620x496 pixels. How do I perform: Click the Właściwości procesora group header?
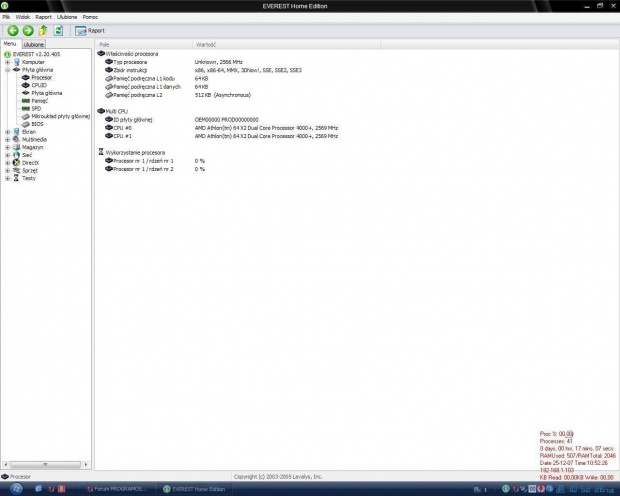(128, 54)
